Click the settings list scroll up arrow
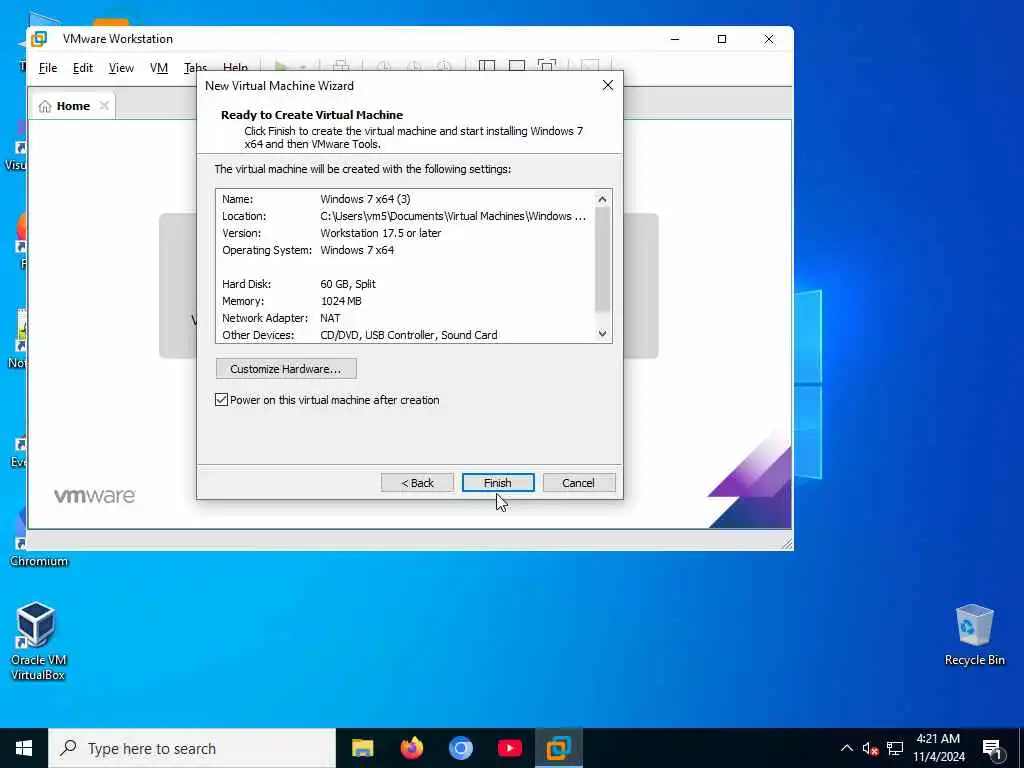 point(602,199)
